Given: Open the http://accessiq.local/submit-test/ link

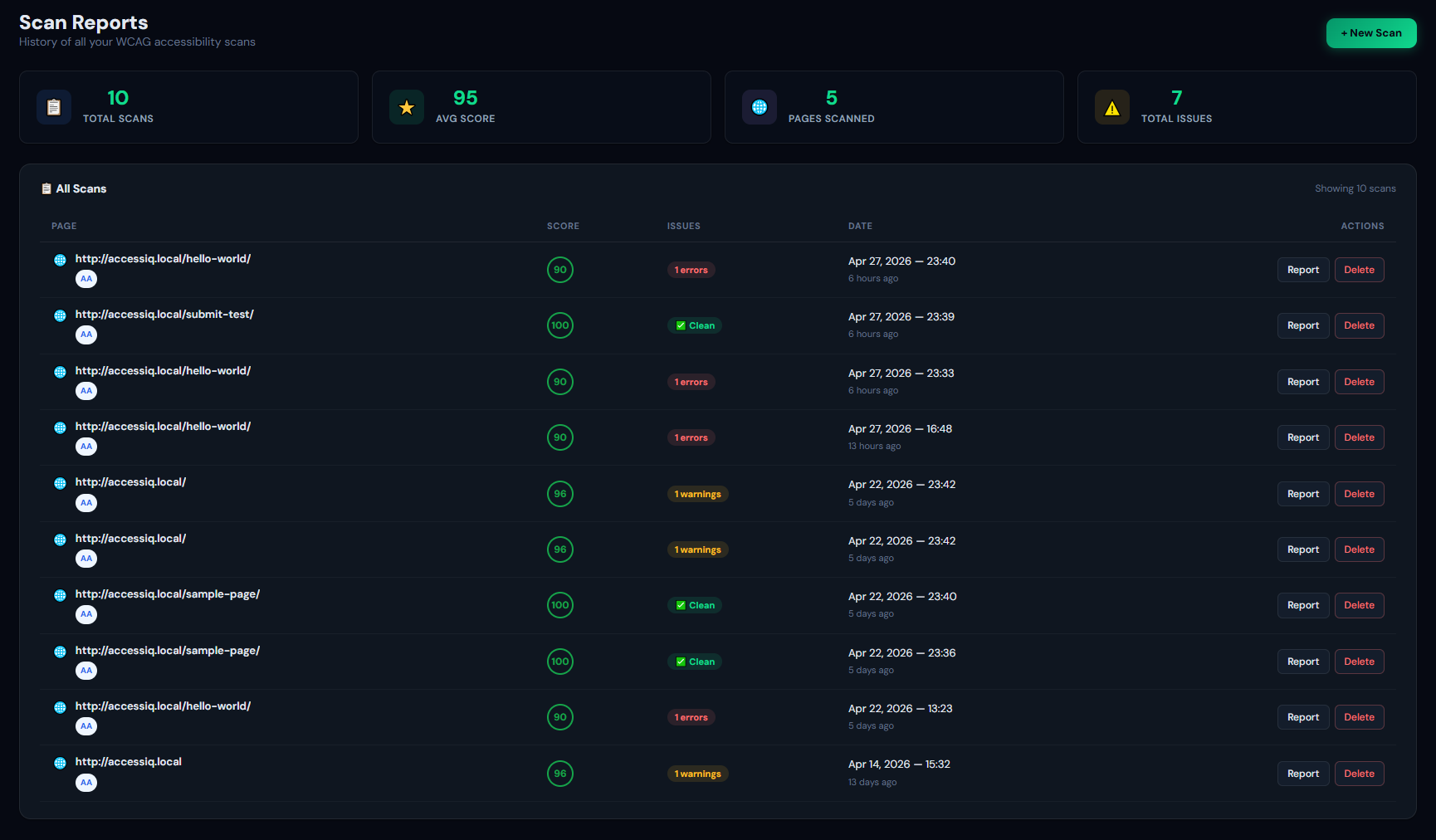Looking at the screenshot, I should pos(164,315).
